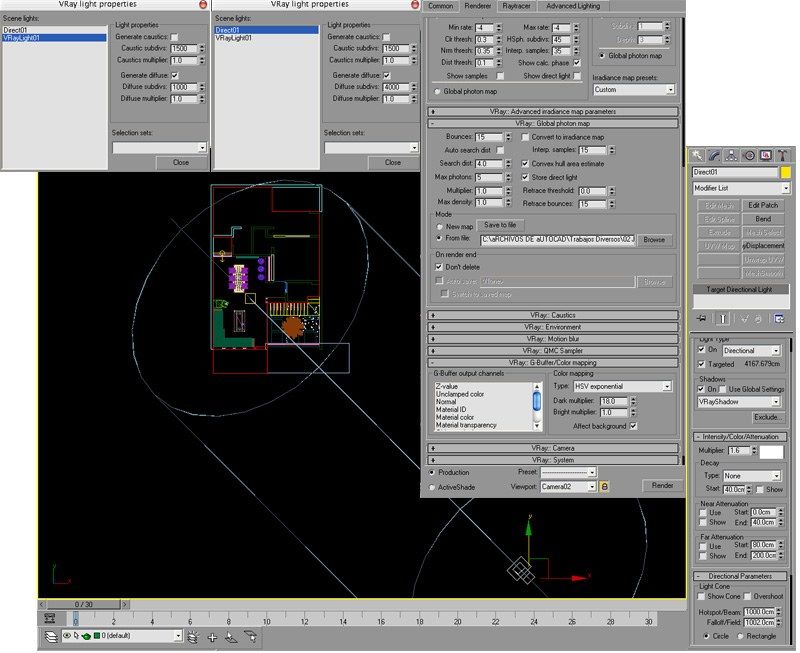Click the shadow Exclude button

(767, 417)
